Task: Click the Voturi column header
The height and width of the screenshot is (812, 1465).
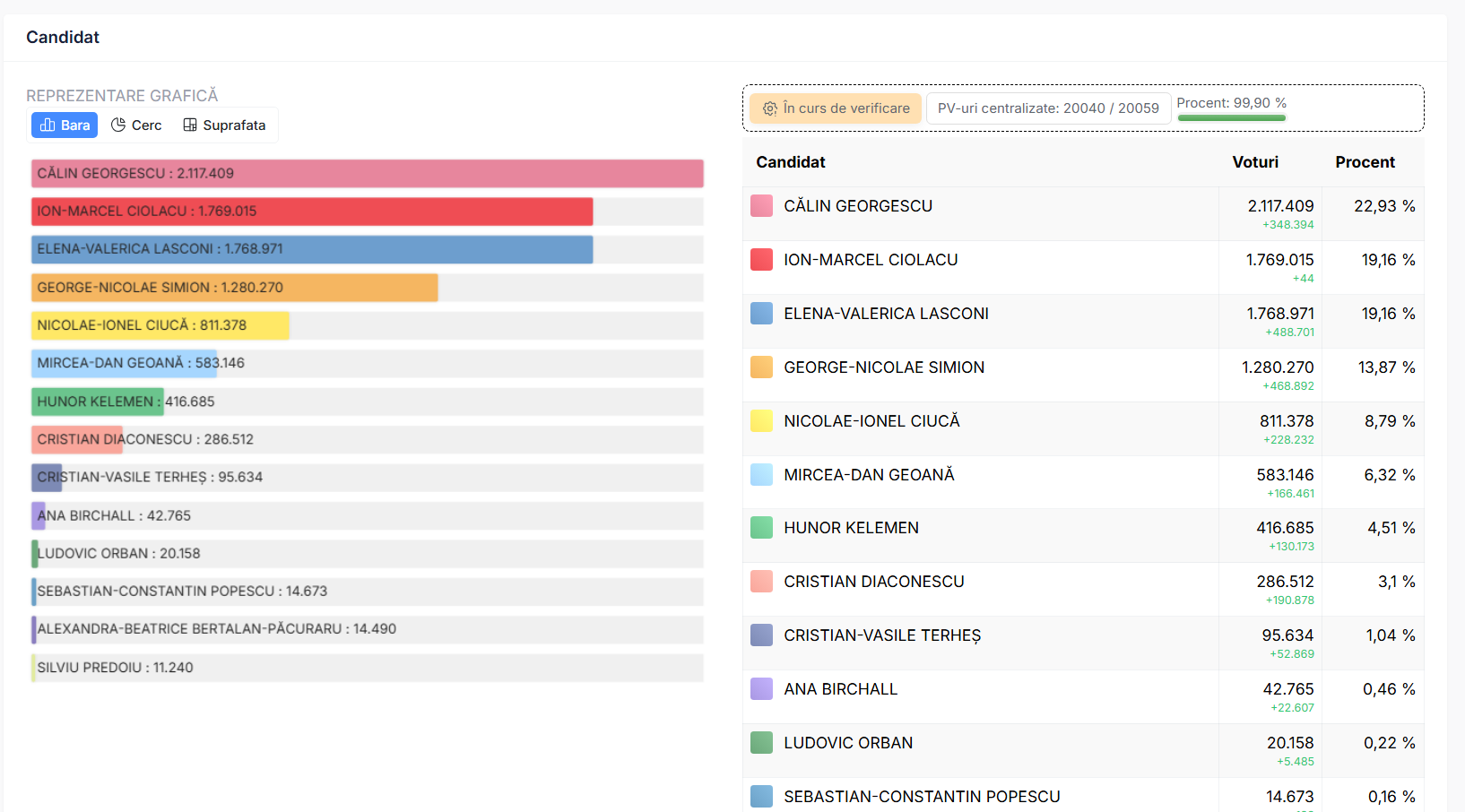Action: (x=1254, y=162)
